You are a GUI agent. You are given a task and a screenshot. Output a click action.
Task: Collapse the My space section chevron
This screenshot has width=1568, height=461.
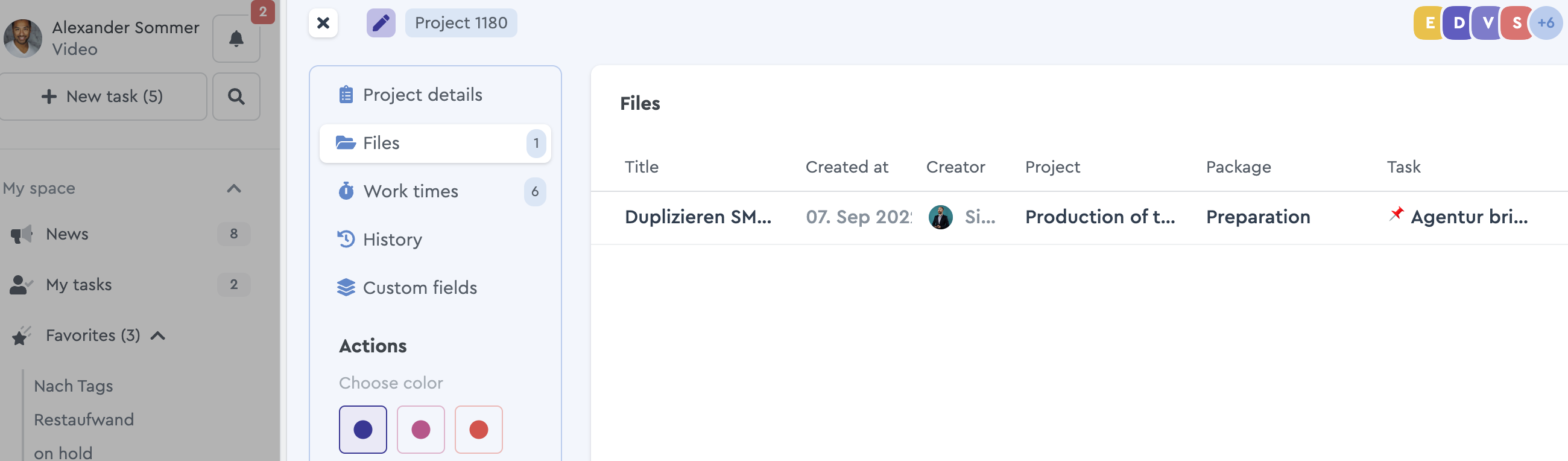pyautogui.click(x=234, y=188)
